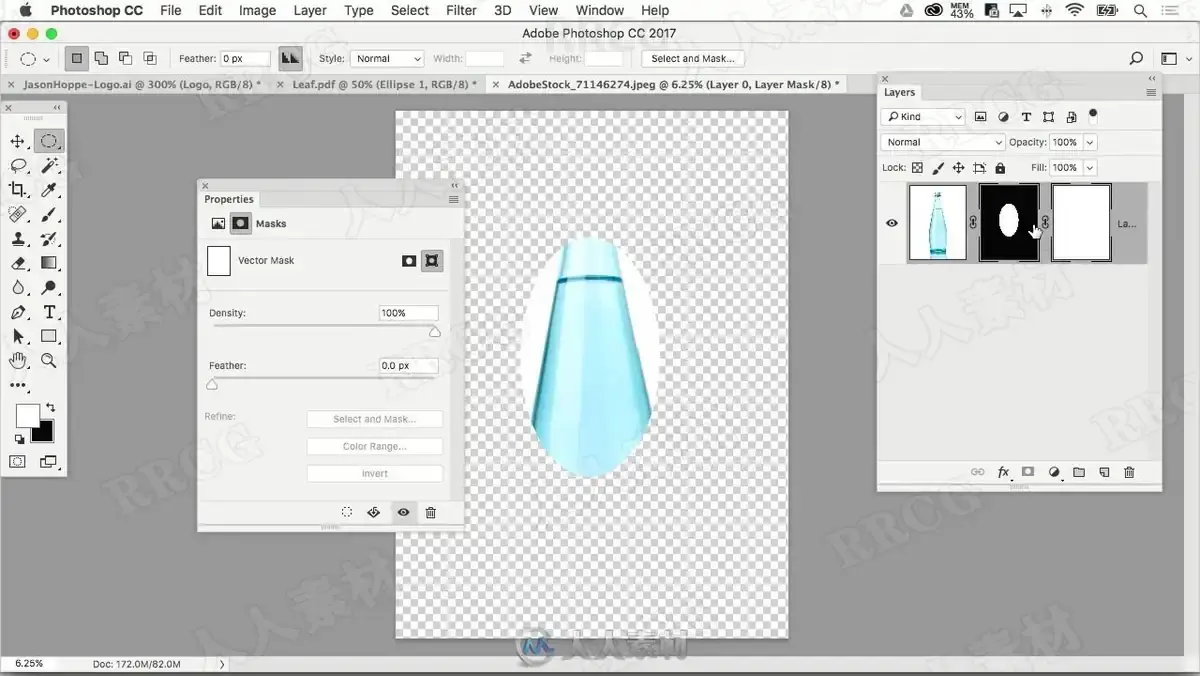Select the Magic Wand tool
The image size is (1200, 676).
tap(48, 165)
